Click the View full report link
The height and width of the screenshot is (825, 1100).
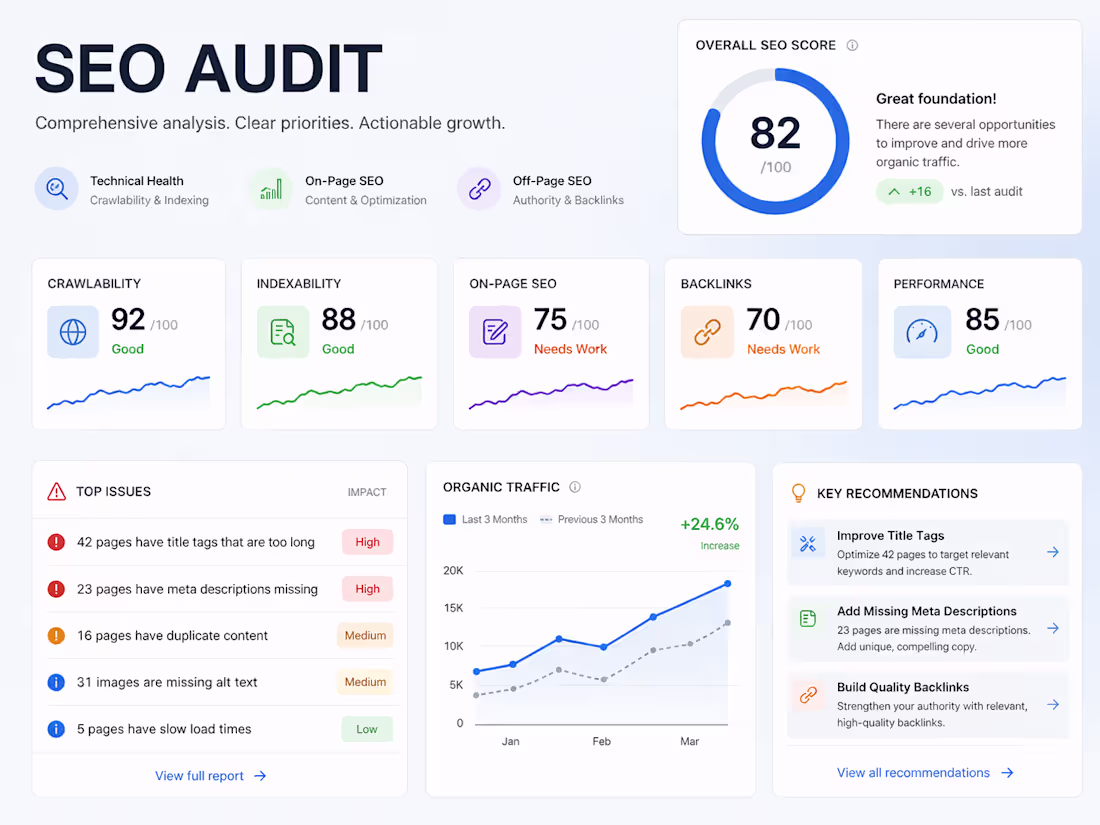click(x=210, y=775)
